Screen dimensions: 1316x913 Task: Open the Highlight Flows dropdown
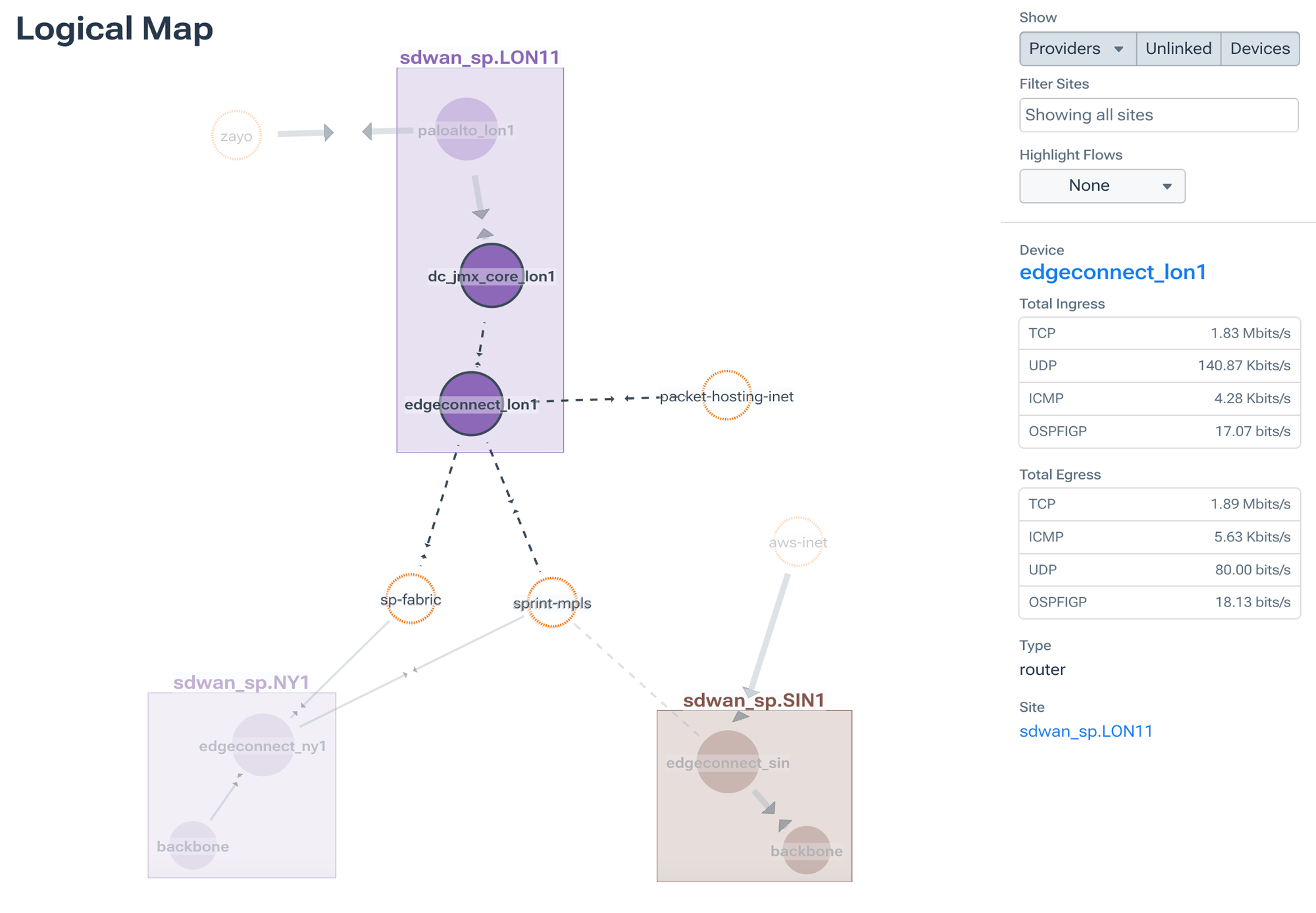tap(1101, 185)
